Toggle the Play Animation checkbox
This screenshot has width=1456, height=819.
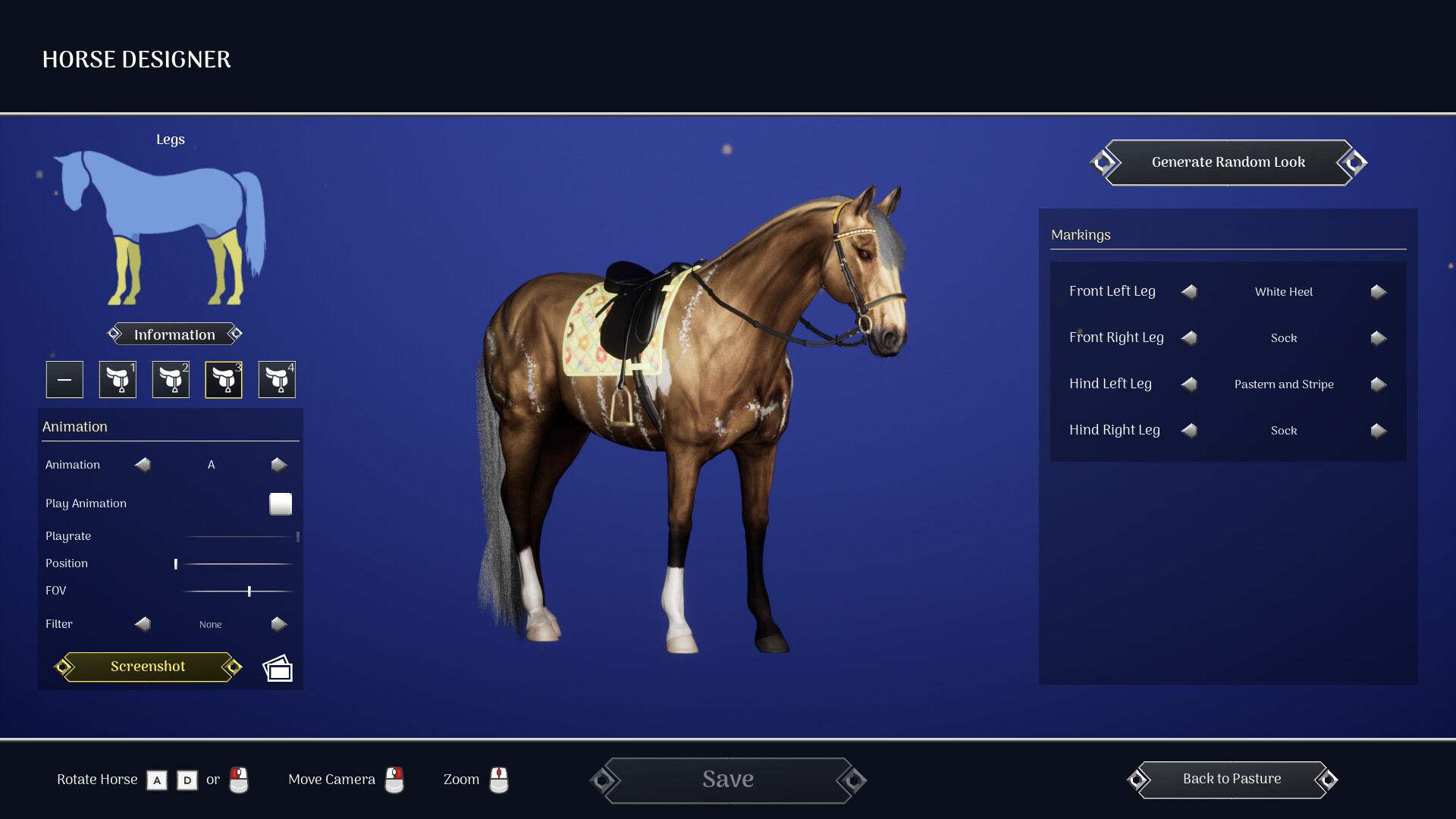point(281,504)
